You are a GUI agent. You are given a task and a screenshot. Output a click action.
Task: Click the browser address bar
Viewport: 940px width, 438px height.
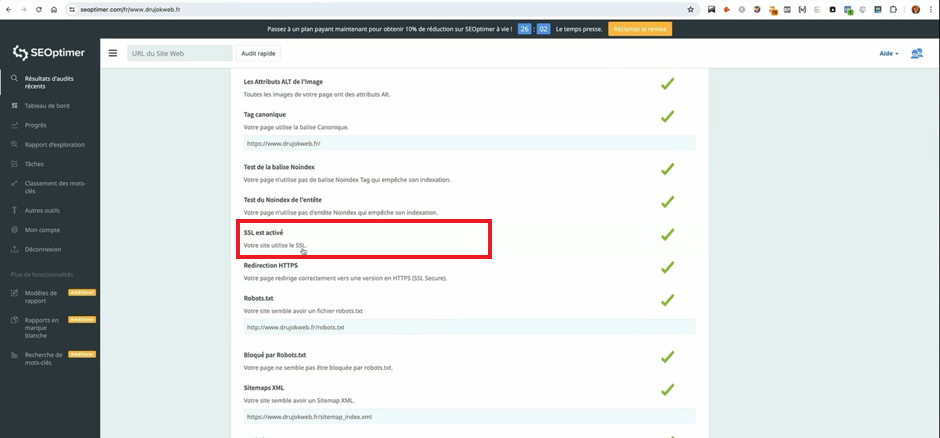click(382, 10)
